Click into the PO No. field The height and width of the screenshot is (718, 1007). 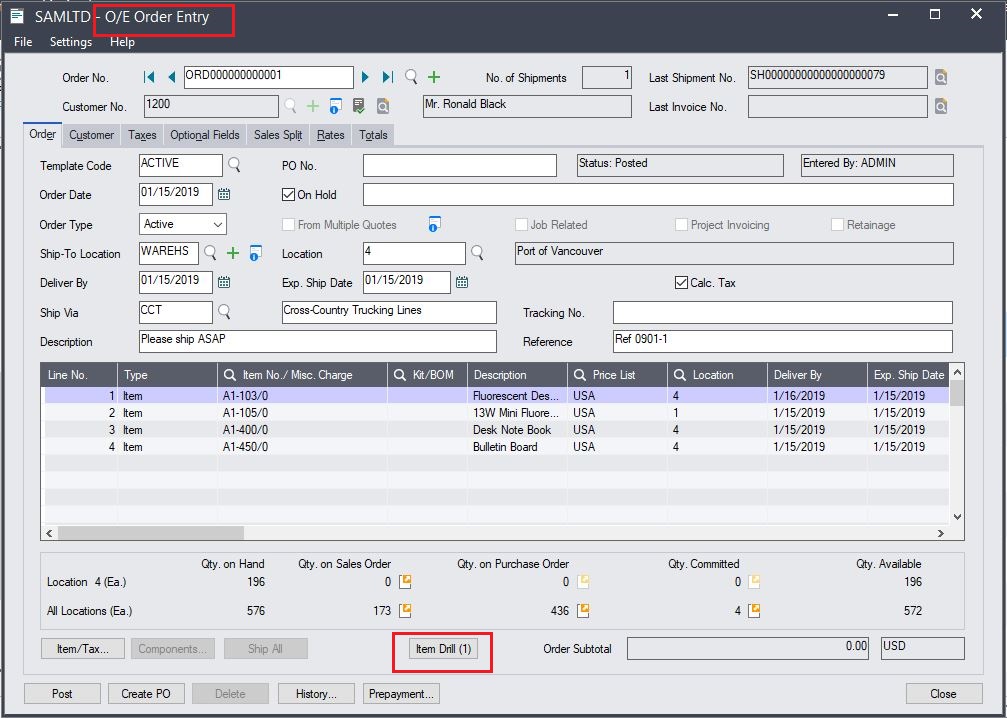pyautogui.click(x=460, y=165)
